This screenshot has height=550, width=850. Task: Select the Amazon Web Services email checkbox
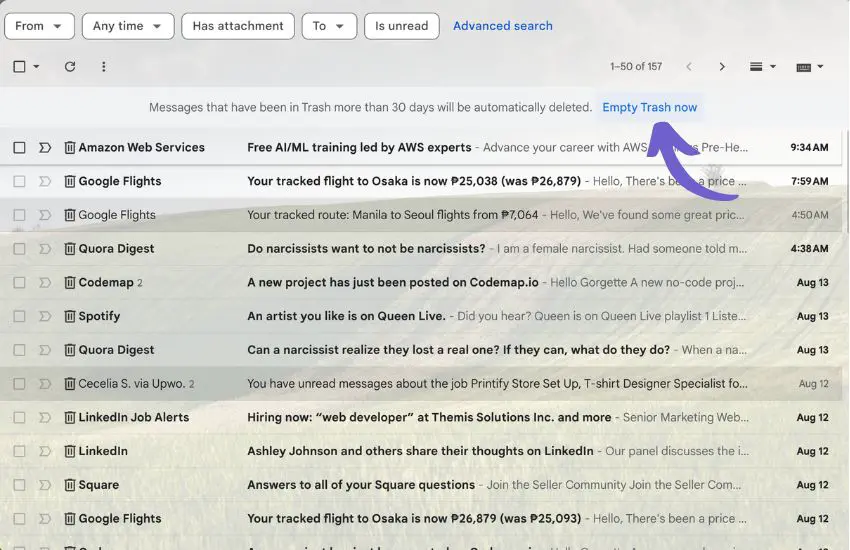coord(20,147)
